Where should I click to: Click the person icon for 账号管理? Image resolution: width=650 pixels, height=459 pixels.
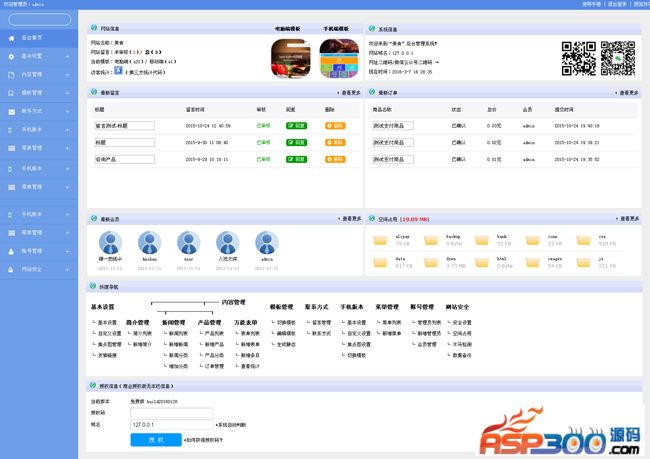11,251
